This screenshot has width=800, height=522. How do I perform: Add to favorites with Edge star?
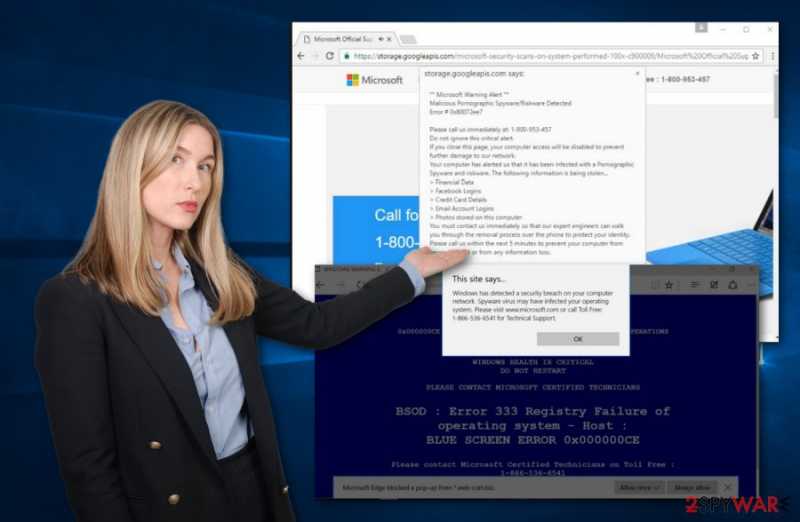(x=669, y=285)
